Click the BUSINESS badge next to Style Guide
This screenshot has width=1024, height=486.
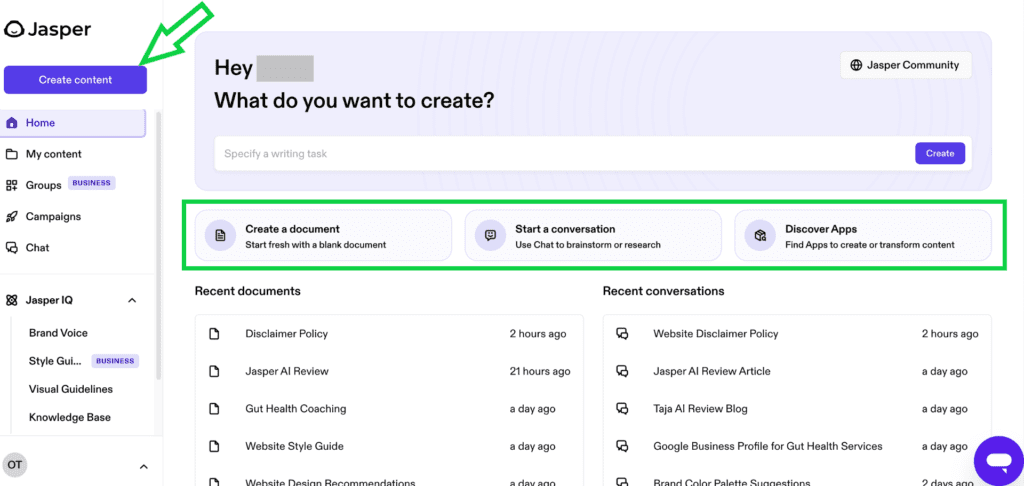(x=115, y=361)
